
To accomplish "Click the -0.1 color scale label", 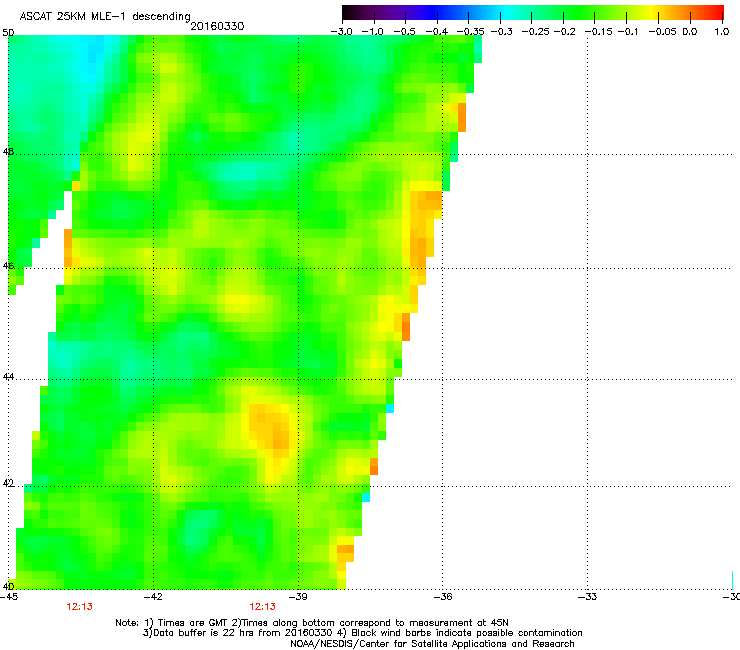I will [628, 32].
